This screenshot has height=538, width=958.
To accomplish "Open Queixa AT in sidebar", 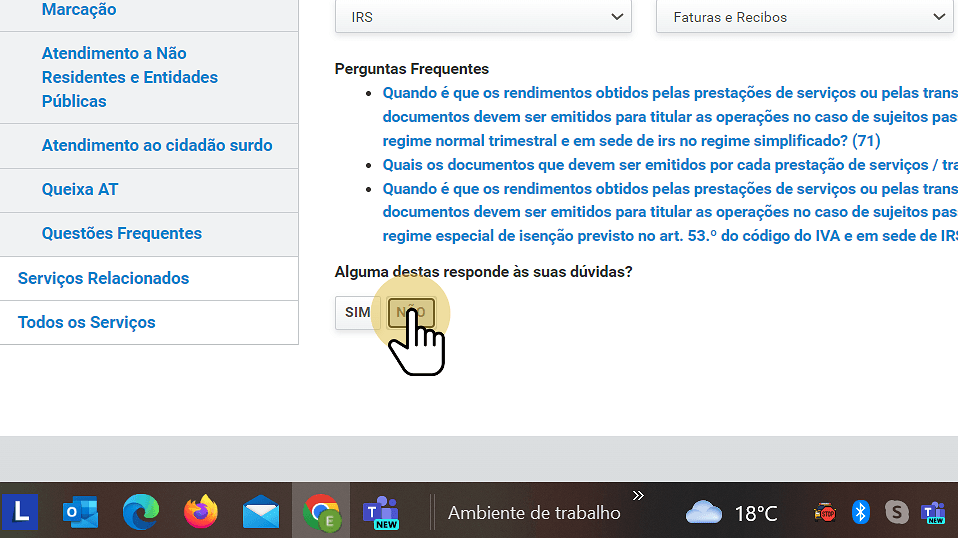I will (80, 189).
